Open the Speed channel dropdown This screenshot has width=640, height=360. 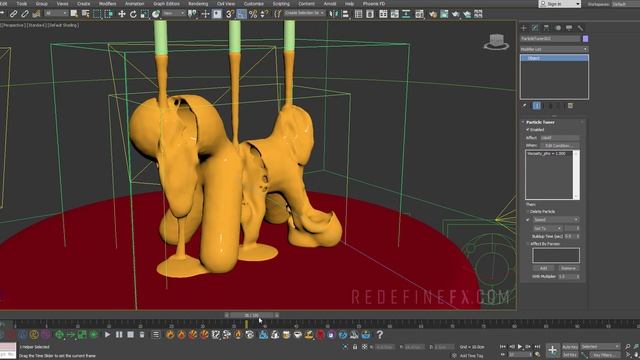tap(556, 220)
